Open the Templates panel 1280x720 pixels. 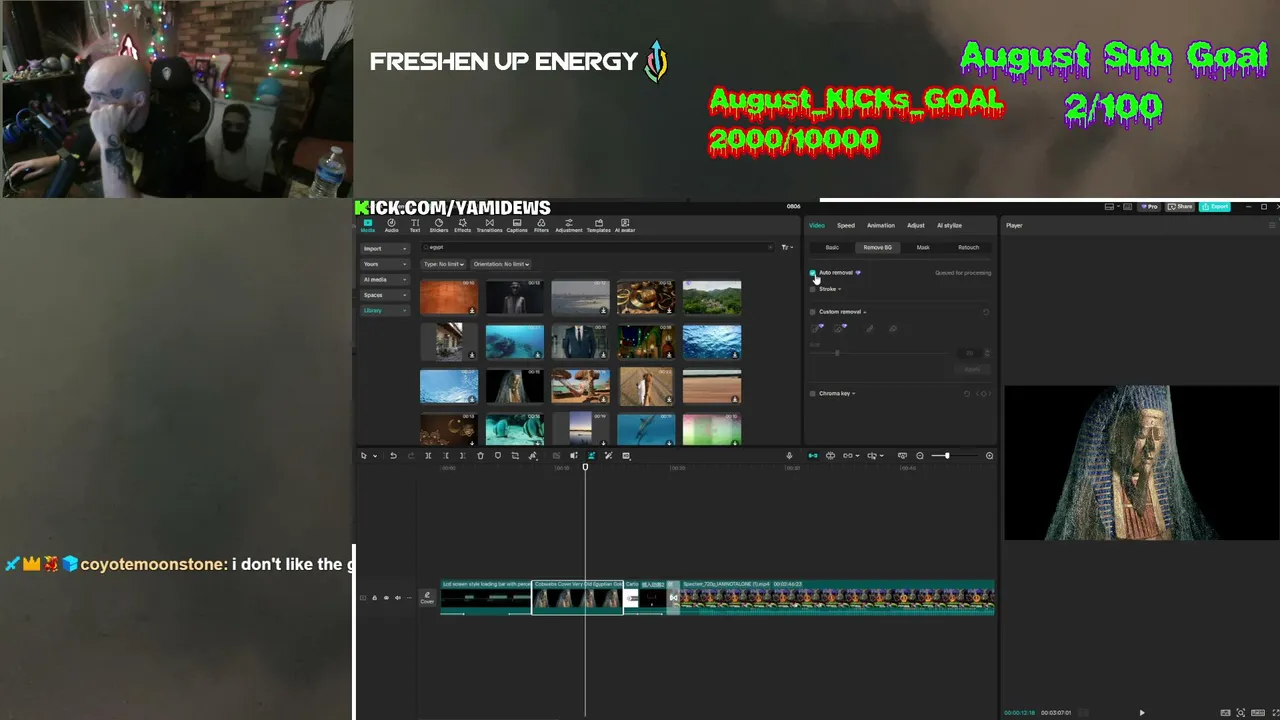(x=598, y=225)
